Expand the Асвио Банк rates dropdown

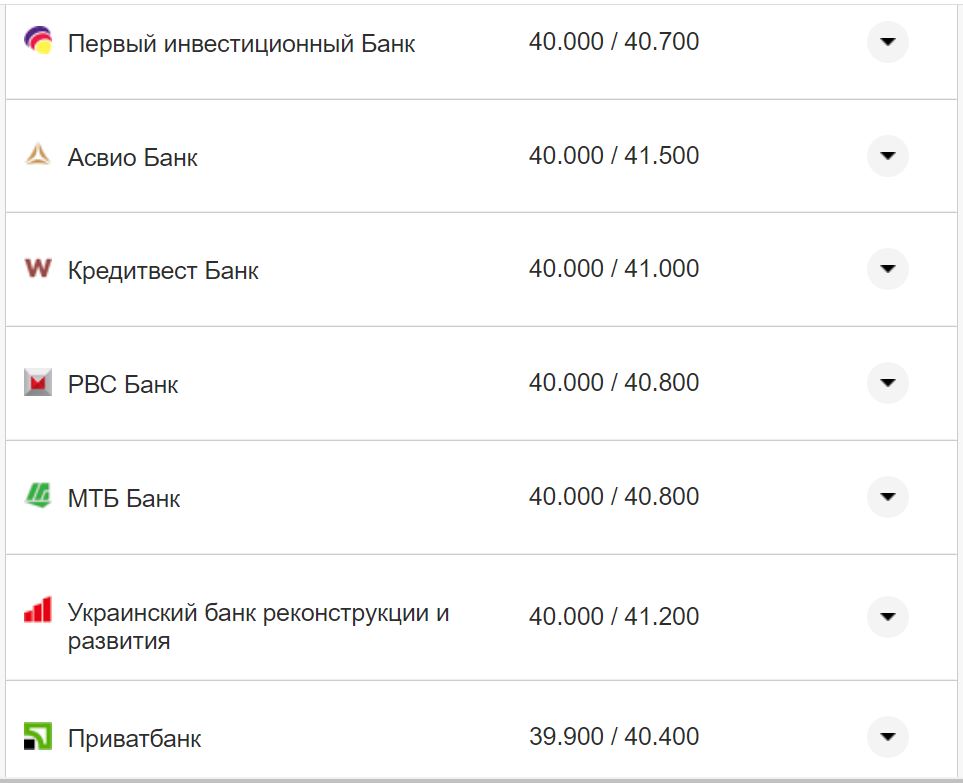pos(887,156)
